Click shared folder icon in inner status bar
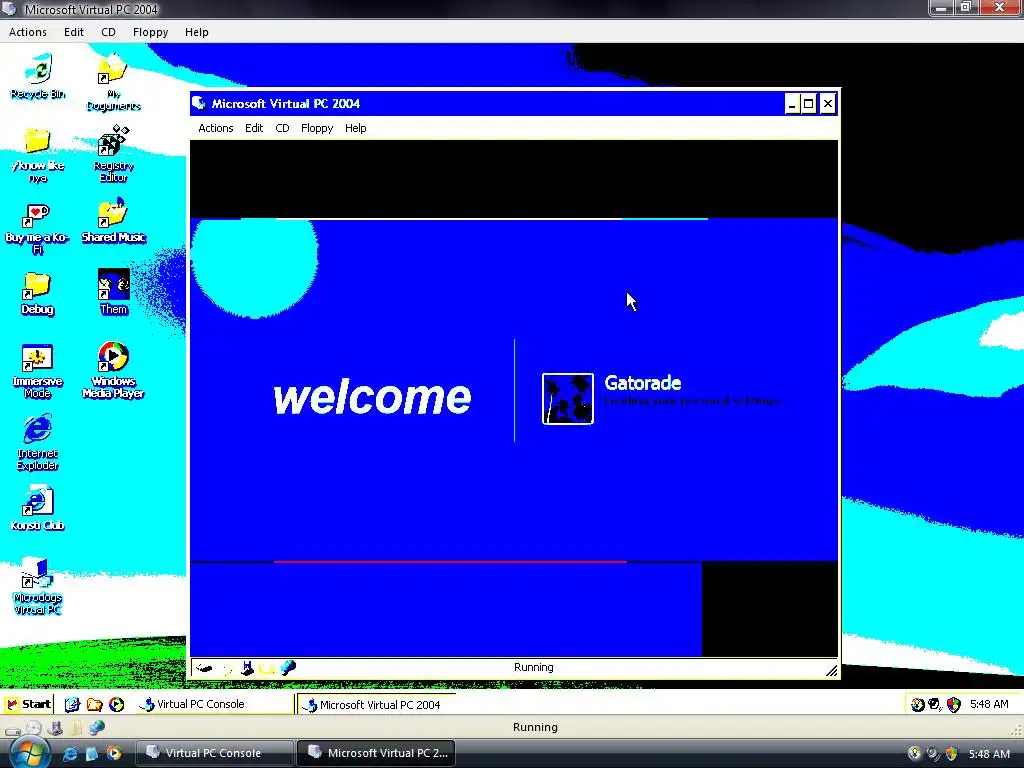This screenshot has height=768, width=1024. point(266,668)
